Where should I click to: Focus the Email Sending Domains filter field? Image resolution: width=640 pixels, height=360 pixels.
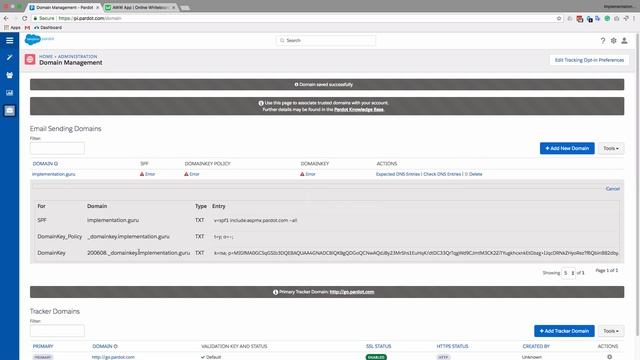[57, 148]
